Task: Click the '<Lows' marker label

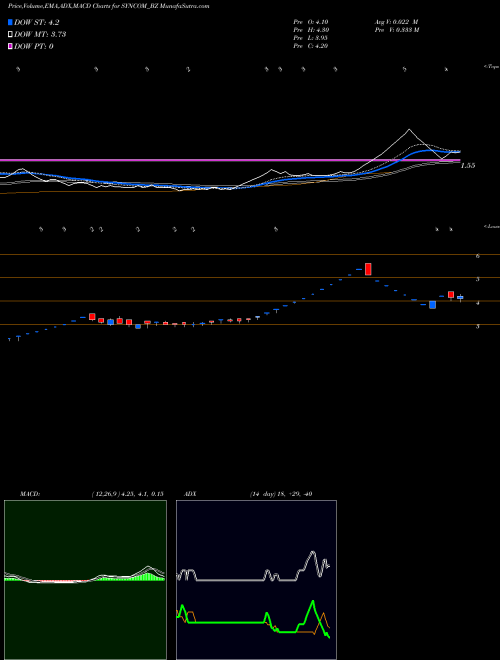Action: [x=492, y=226]
